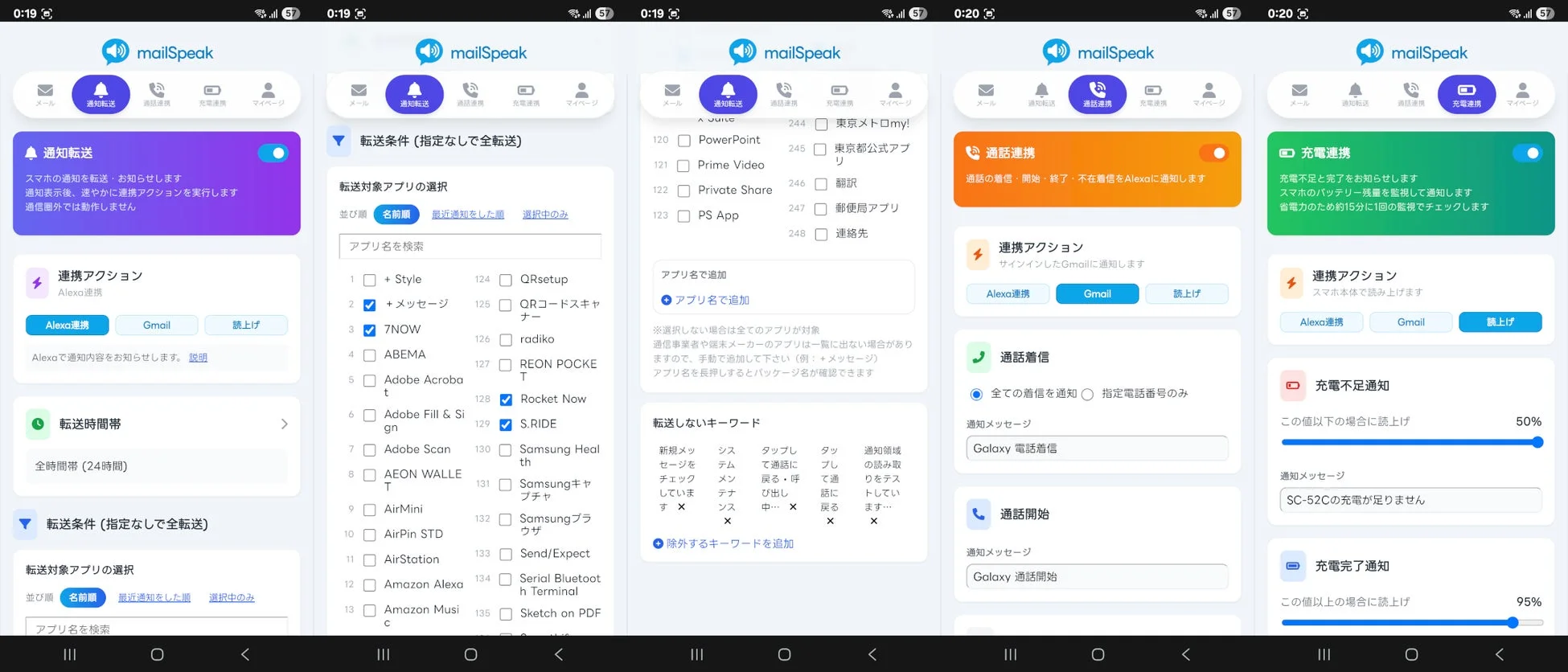Choose Alexa連携 action on the 通話連携 screen
The width and height of the screenshot is (1568, 672).
(x=1008, y=293)
